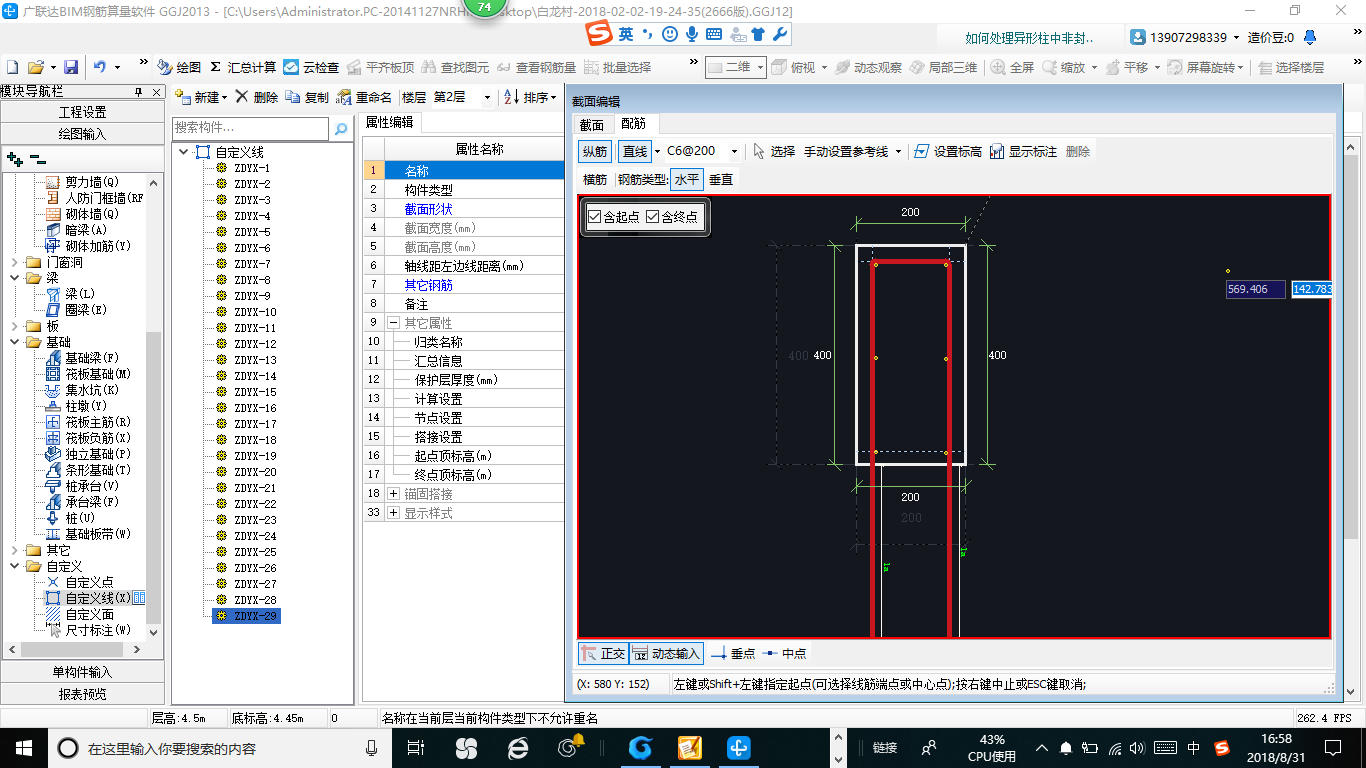
Task: Click 新建 to create a component
Action: 200,97
